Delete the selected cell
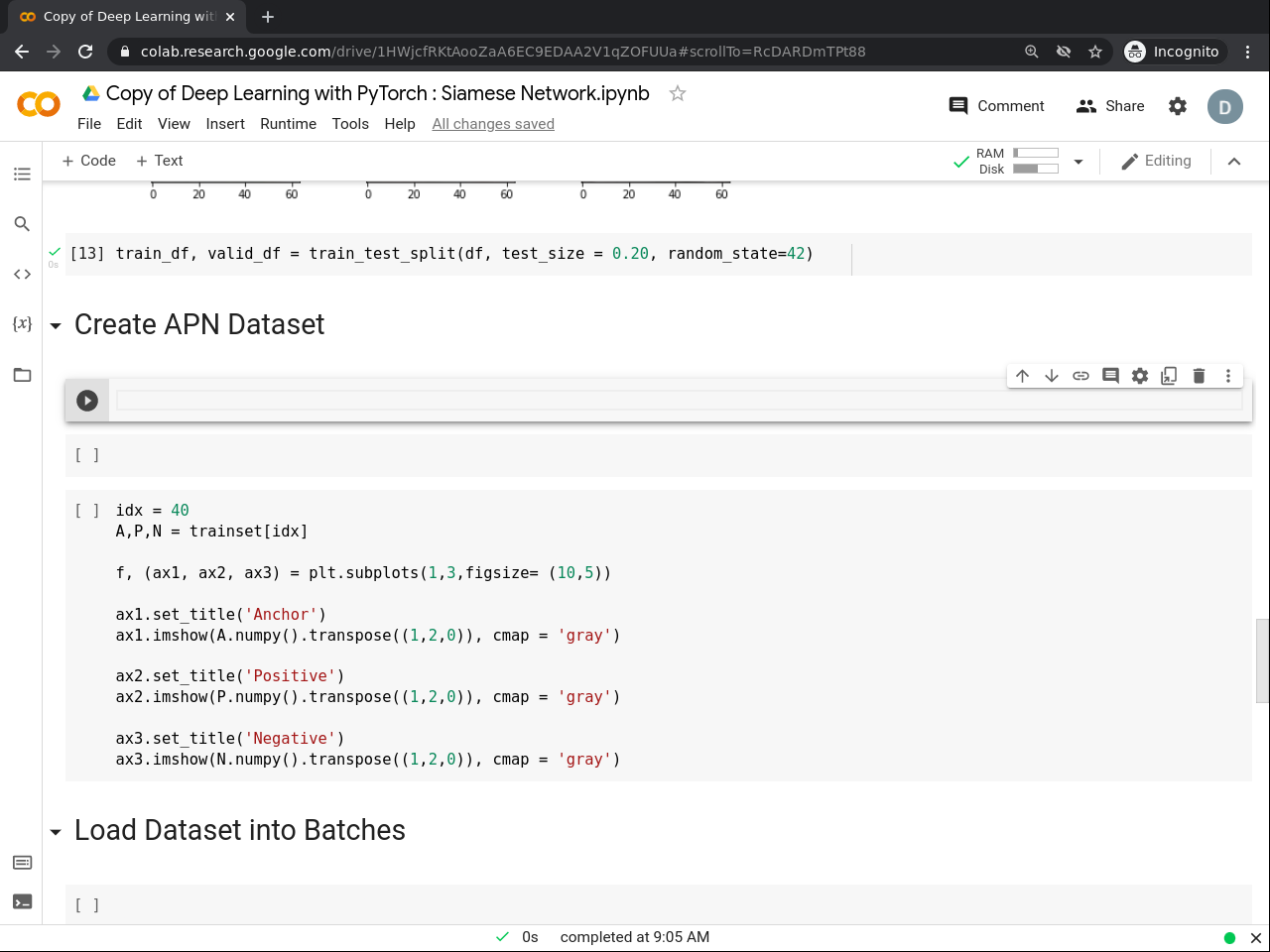The width and height of the screenshot is (1270, 952). tap(1199, 376)
